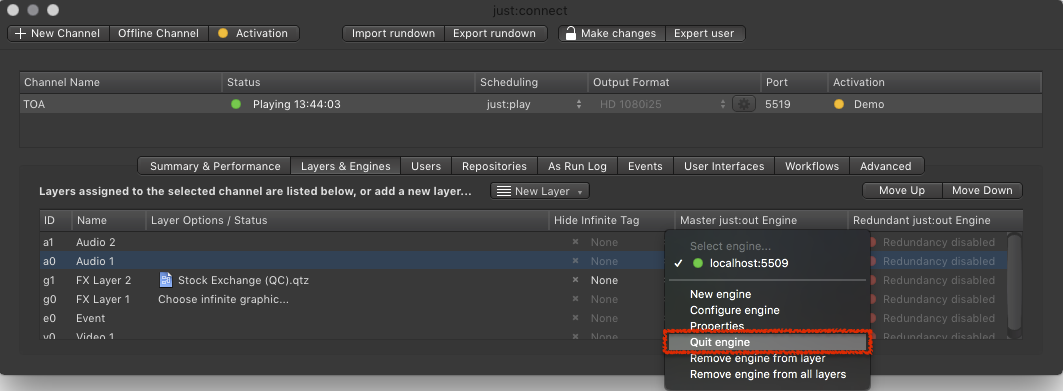
Task: Select the TOA channel row
Action: 531,104
